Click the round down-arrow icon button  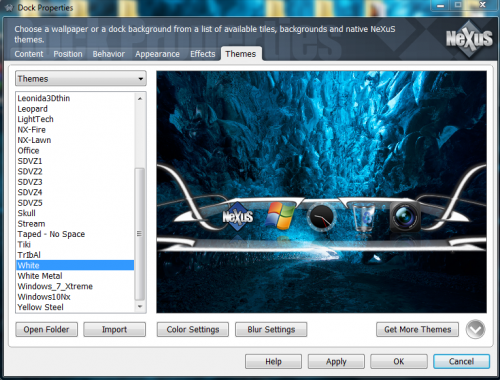(475, 329)
